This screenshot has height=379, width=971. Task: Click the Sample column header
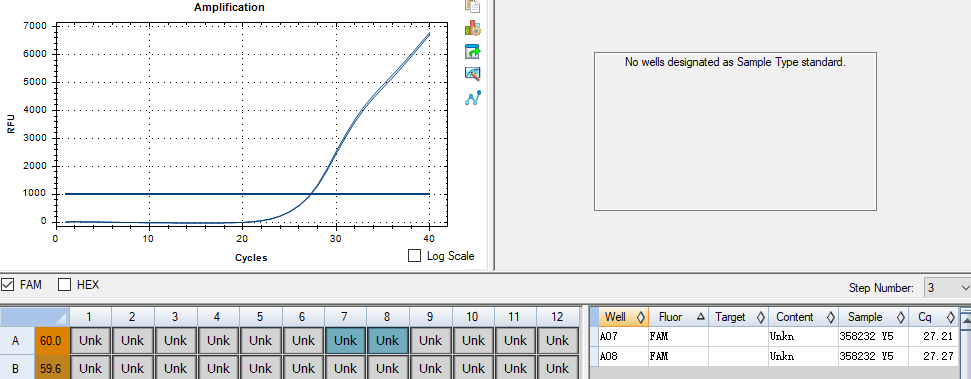pyautogui.click(x=873, y=317)
